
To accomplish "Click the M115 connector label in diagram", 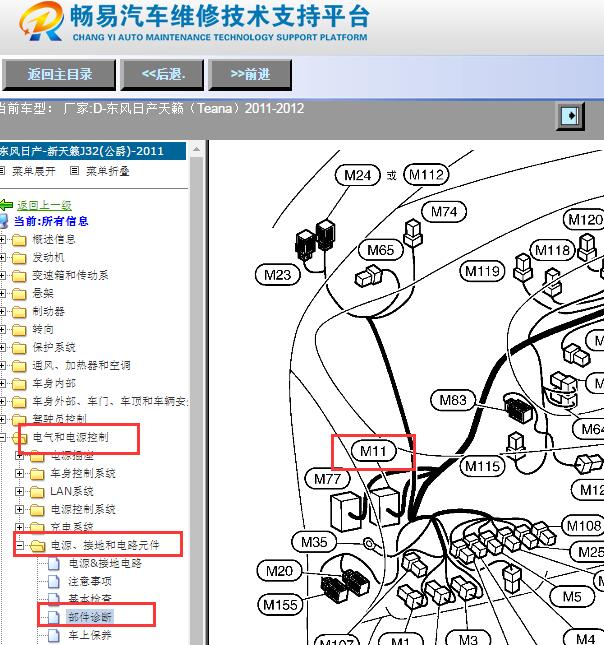I will pyautogui.click(x=482, y=466).
